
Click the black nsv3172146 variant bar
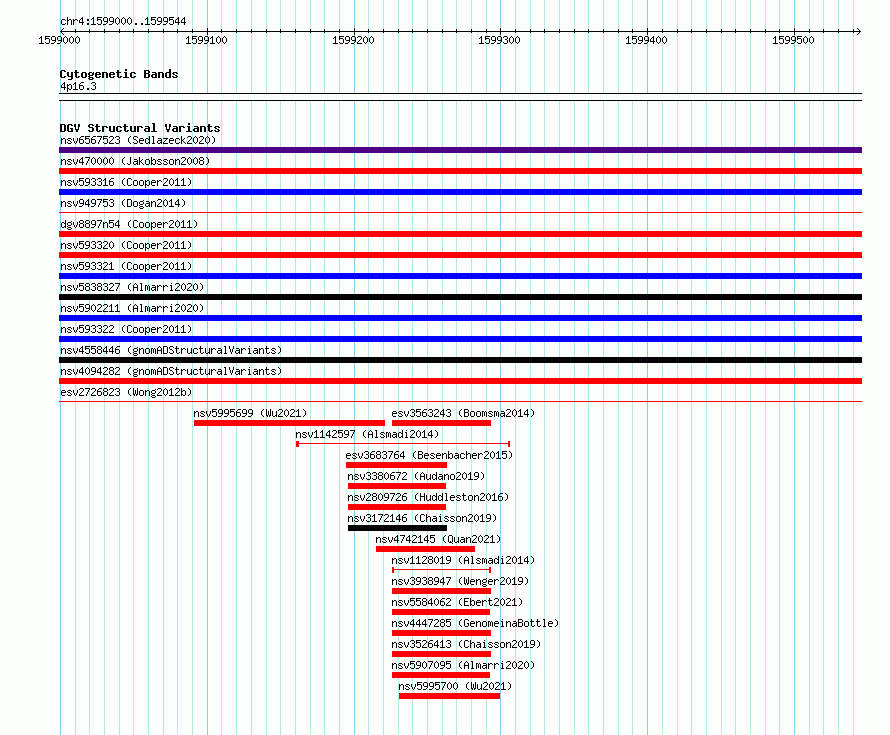[x=397, y=528]
